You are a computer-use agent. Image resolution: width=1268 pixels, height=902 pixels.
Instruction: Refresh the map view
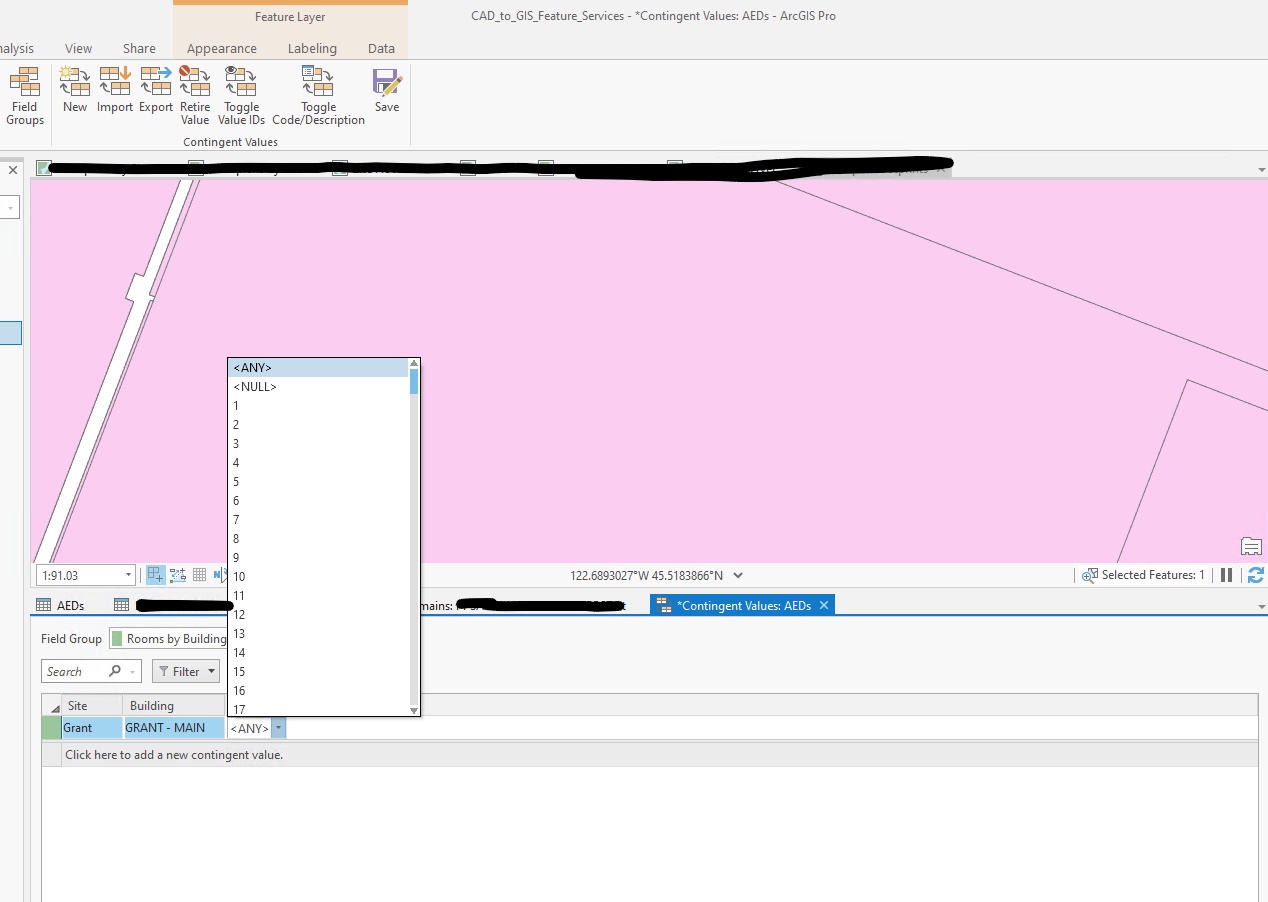pyautogui.click(x=1256, y=575)
